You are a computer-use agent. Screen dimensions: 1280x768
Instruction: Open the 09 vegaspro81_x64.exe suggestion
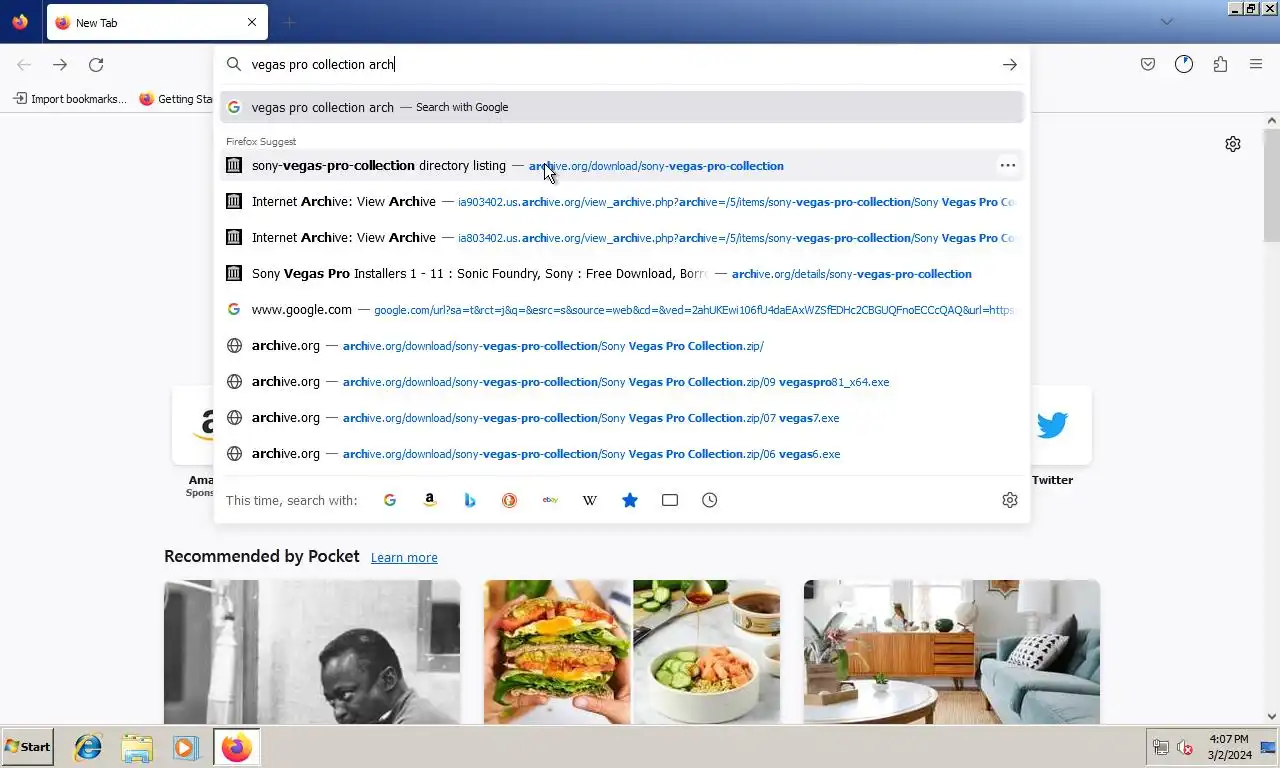(622, 381)
